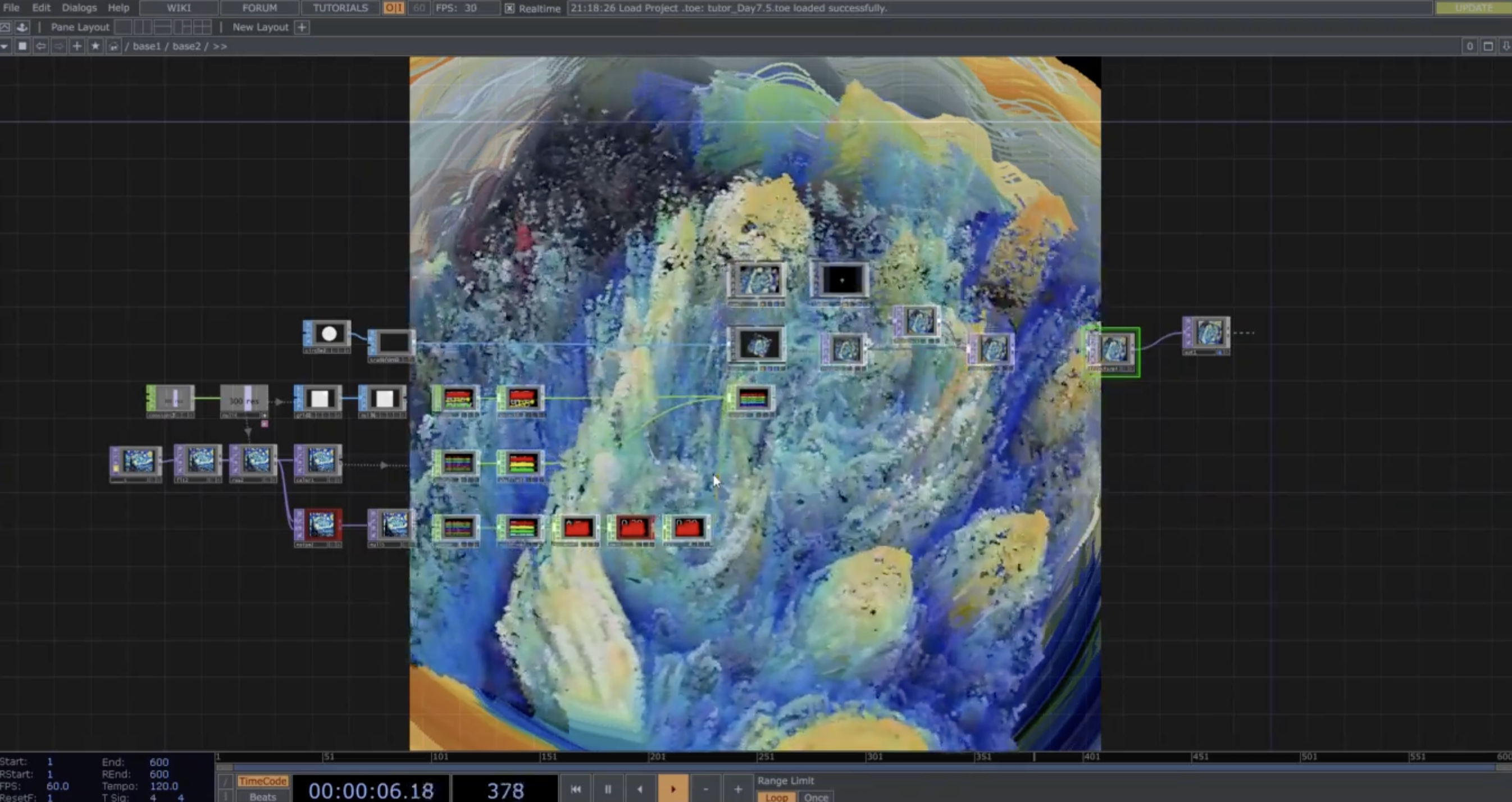The width and height of the screenshot is (1512, 802).
Task: Select the '300 res' math CHOP node
Action: tap(244, 400)
